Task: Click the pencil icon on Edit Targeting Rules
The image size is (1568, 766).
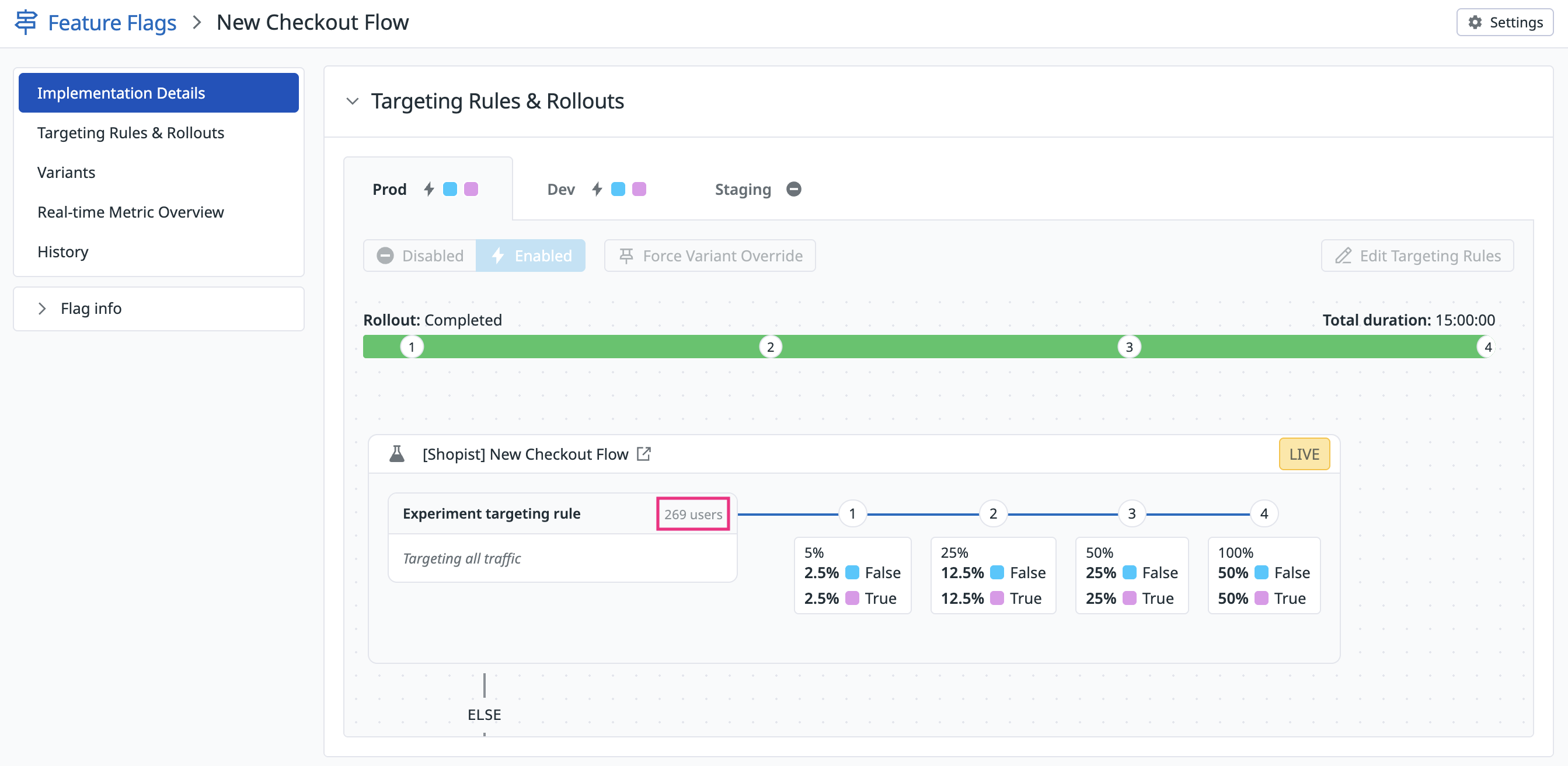Action: [x=1343, y=256]
